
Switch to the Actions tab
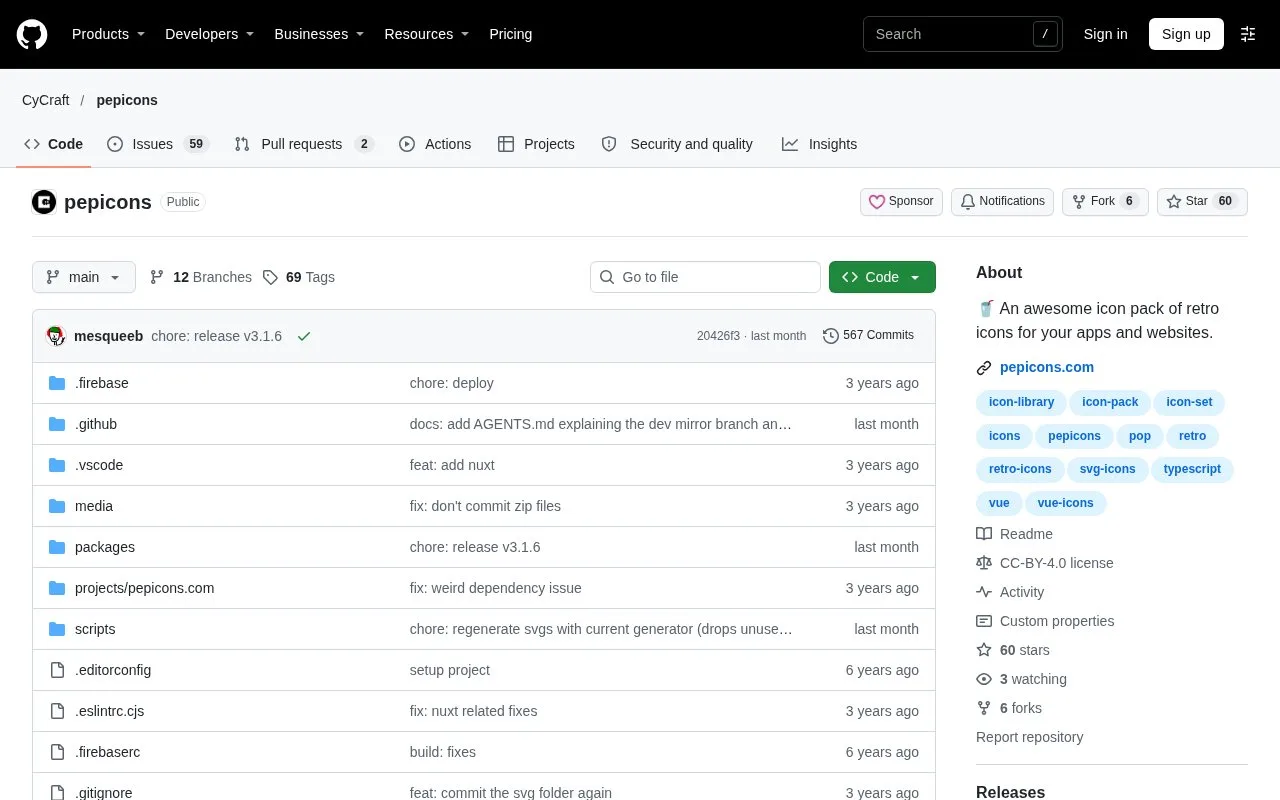pos(435,144)
